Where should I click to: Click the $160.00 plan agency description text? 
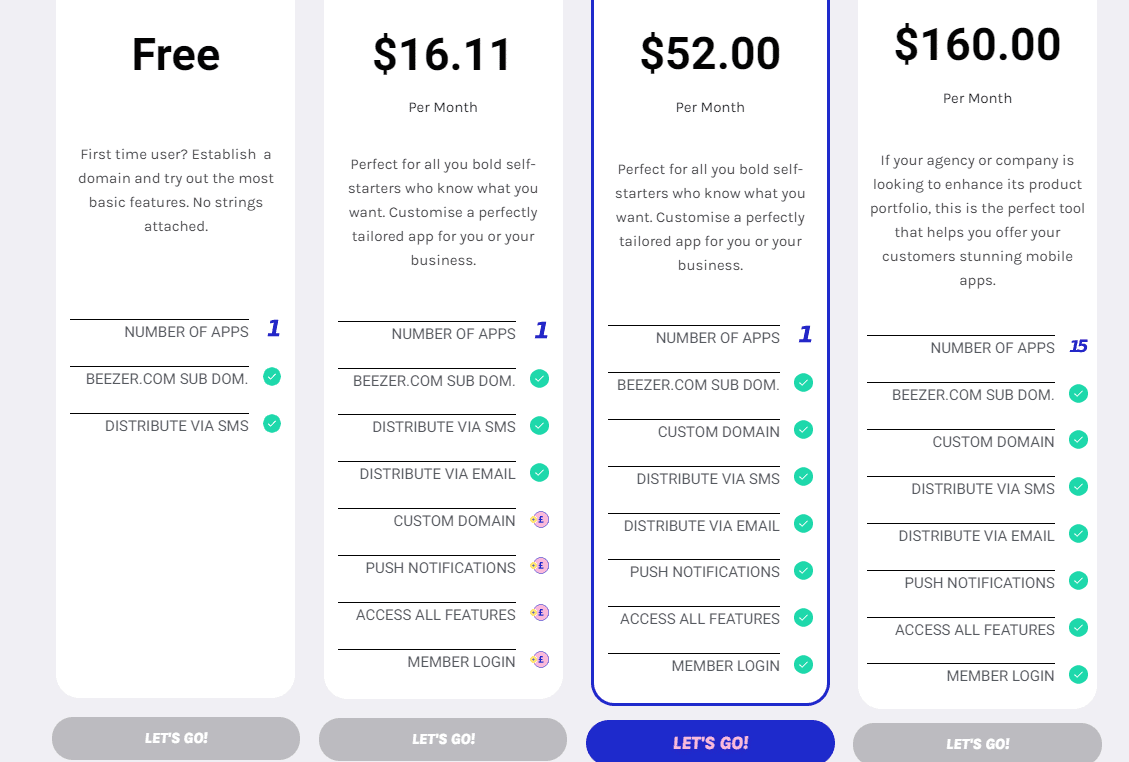pyautogui.click(x=977, y=220)
